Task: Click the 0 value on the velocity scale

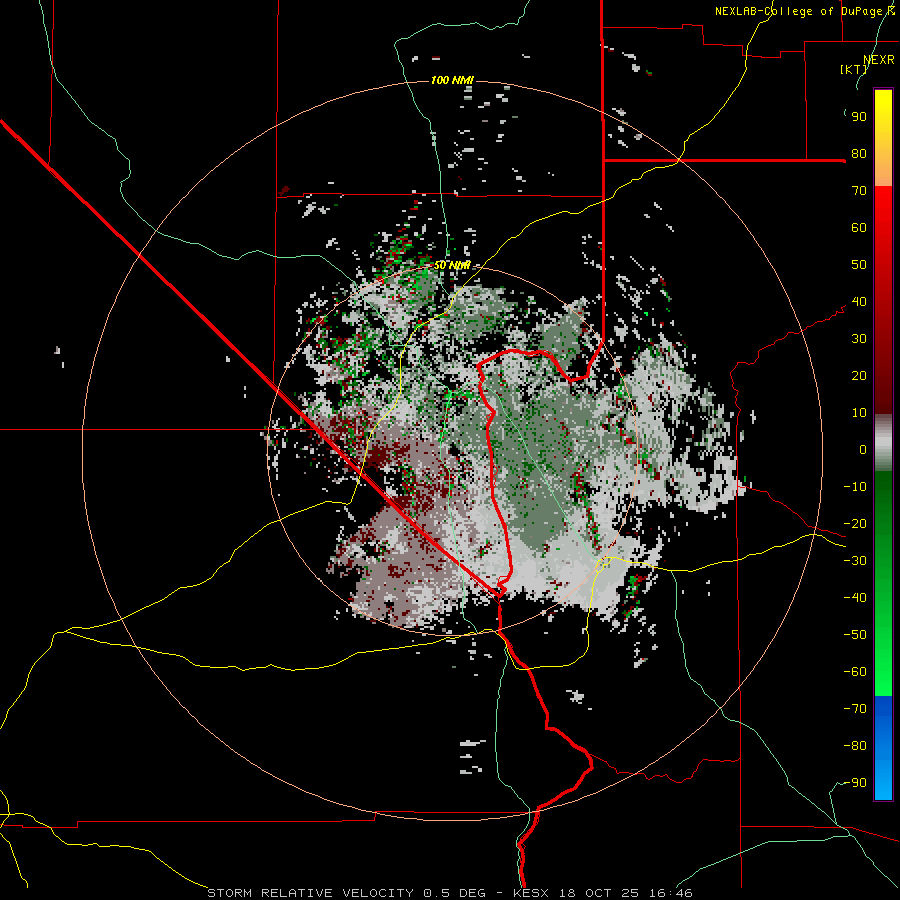Action: pyautogui.click(x=863, y=450)
